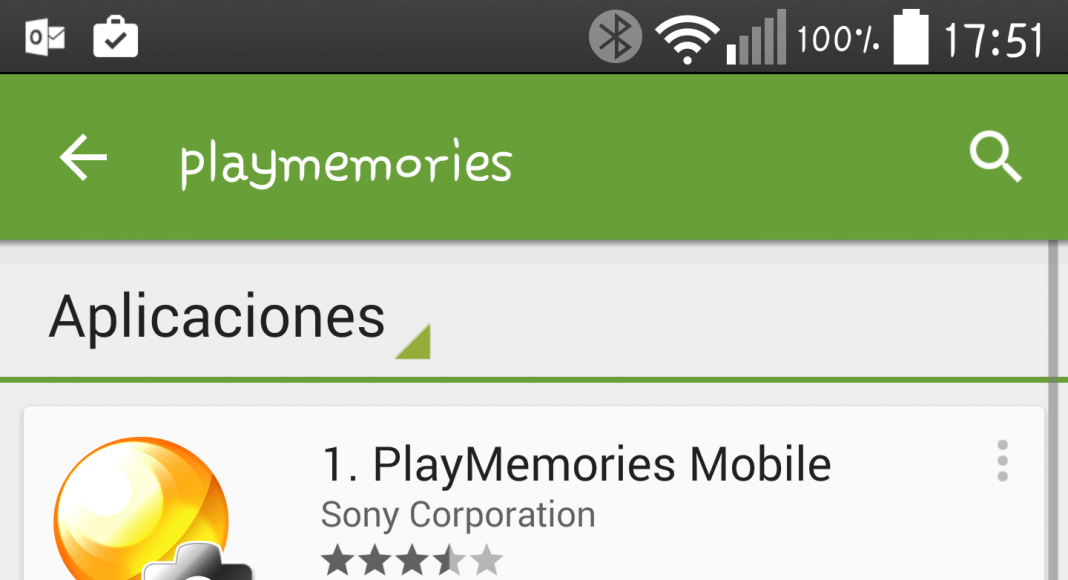Tap the playmemories search query title
Viewport: 1068px width, 580px height.
(346, 163)
